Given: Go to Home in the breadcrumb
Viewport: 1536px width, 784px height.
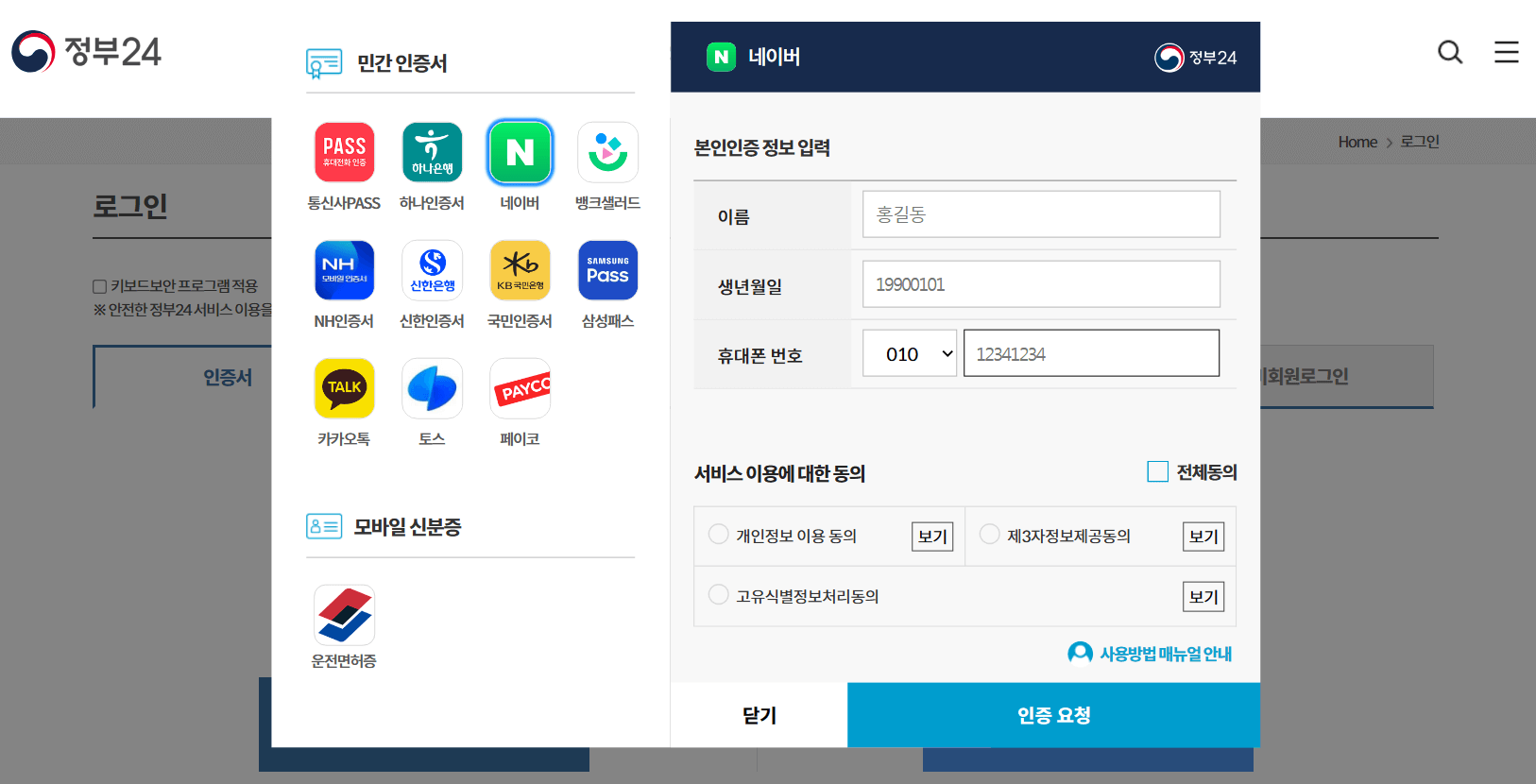Looking at the screenshot, I should [1357, 142].
